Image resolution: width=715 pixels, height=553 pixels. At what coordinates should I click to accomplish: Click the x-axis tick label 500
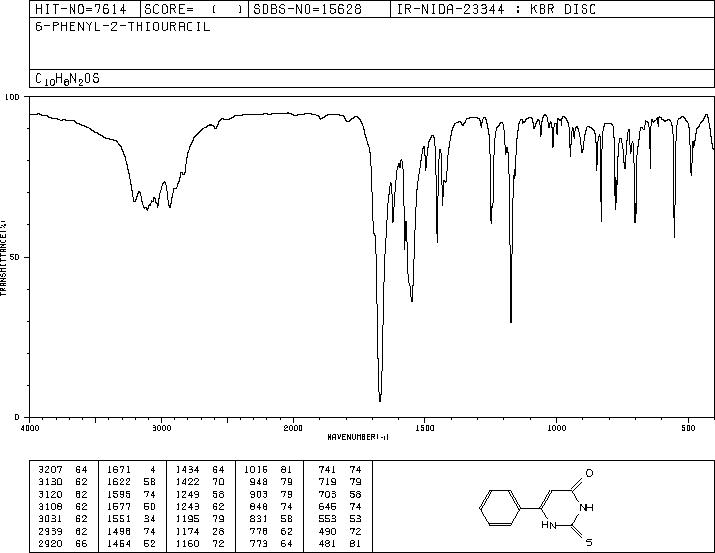(x=688, y=428)
